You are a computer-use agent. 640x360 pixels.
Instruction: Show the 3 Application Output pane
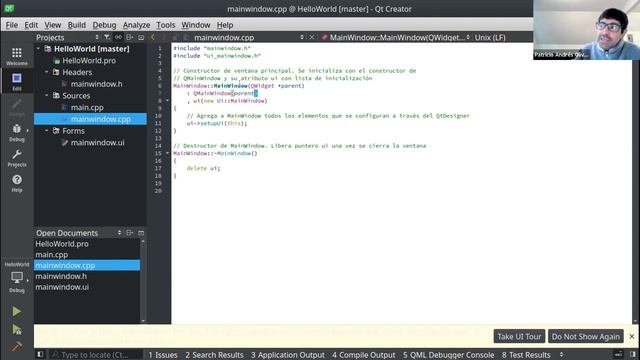tap(288, 355)
